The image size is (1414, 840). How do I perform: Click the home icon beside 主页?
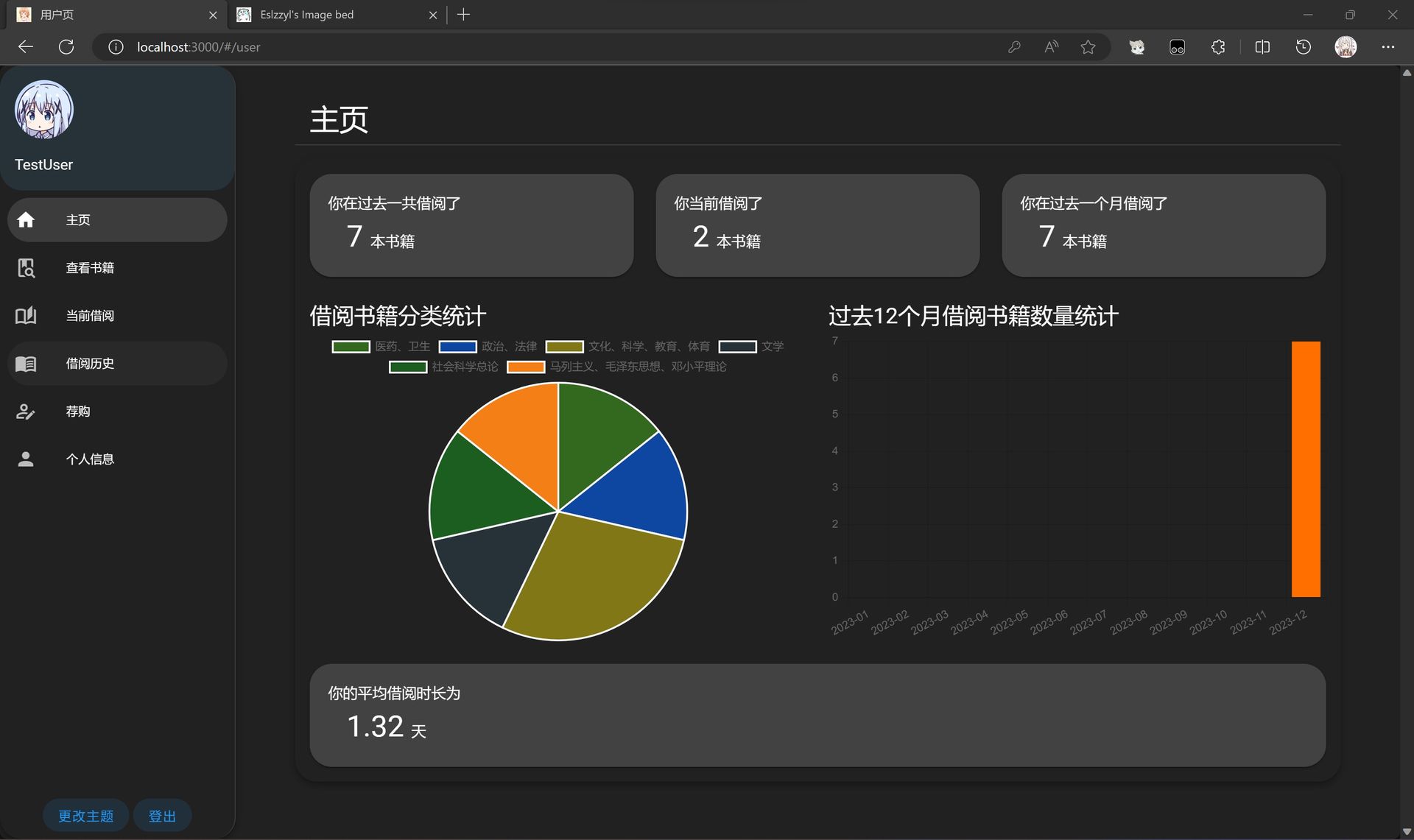[26, 219]
